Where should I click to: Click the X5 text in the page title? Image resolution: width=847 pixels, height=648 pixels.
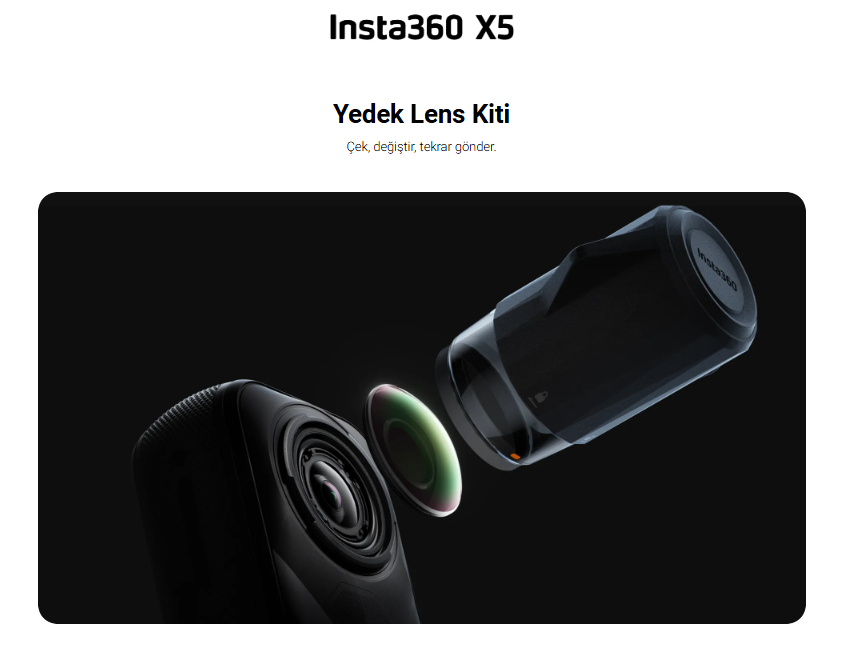tap(494, 28)
